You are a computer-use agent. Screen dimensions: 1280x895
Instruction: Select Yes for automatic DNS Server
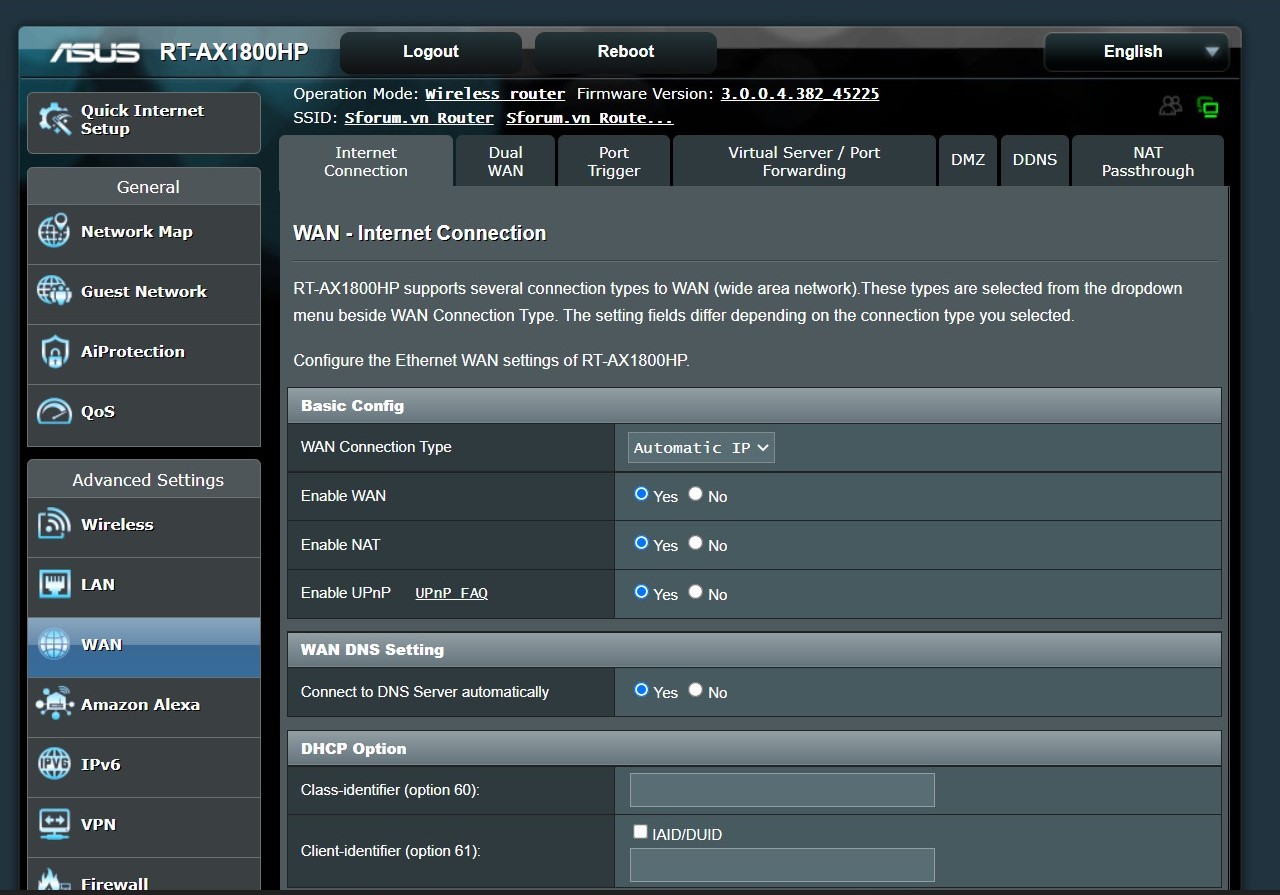642,690
